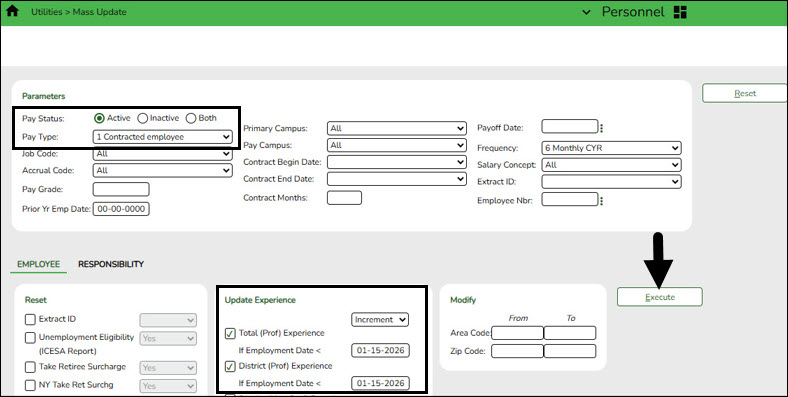Click the Pay Grade input field

point(121,189)
